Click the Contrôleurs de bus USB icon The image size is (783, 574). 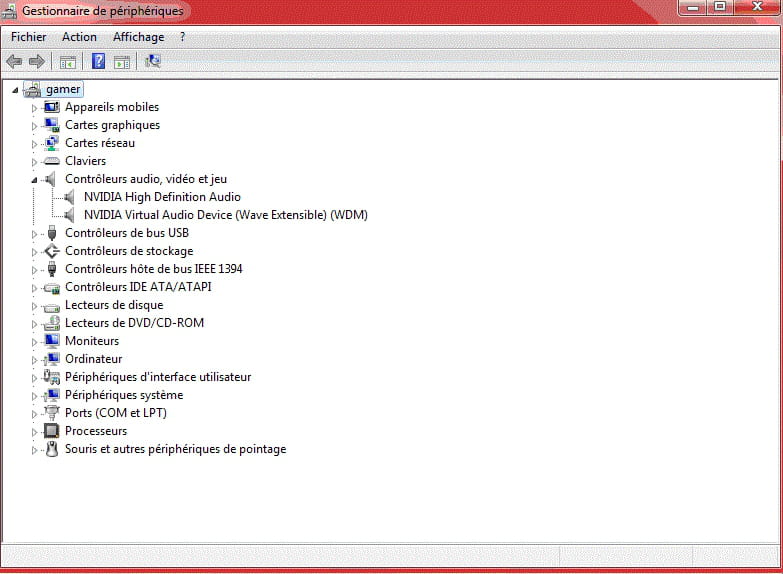point(51,233)
